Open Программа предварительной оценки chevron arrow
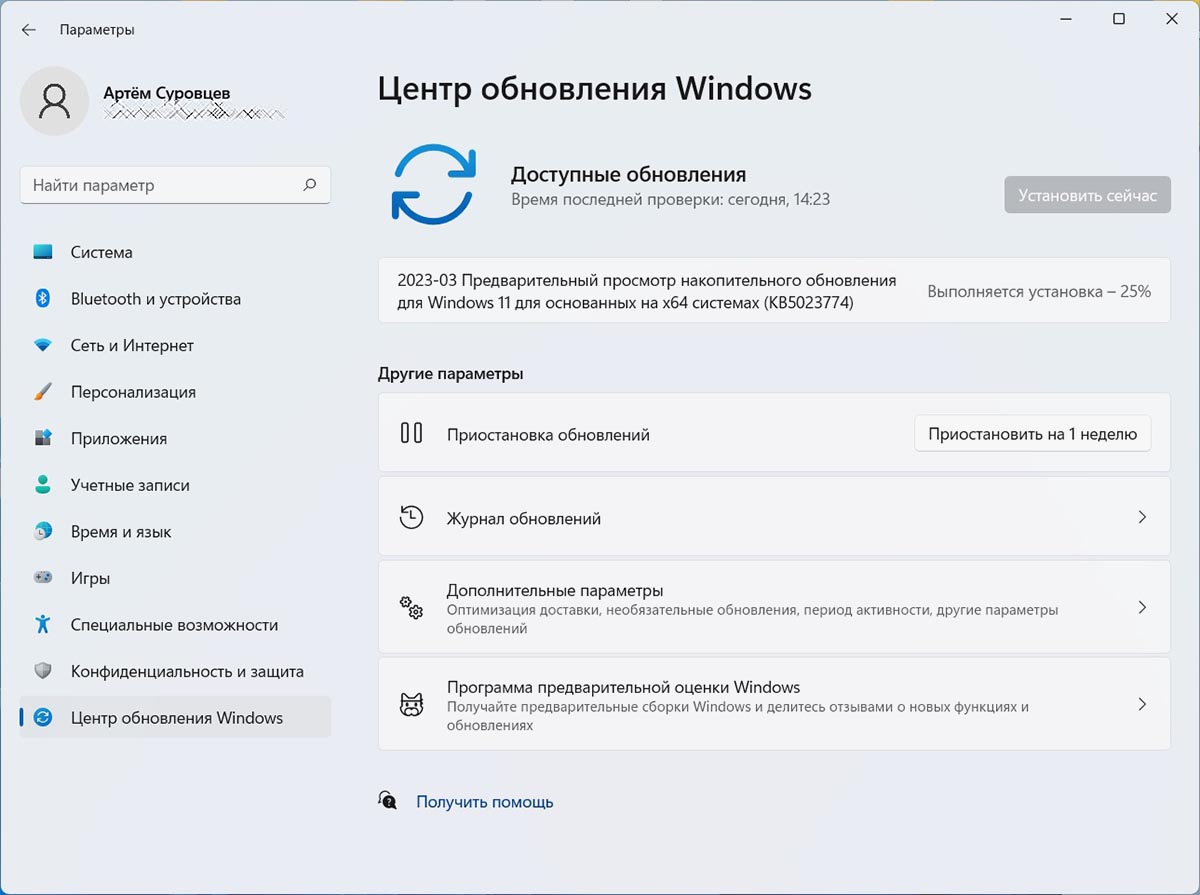 click(1142, 704)
